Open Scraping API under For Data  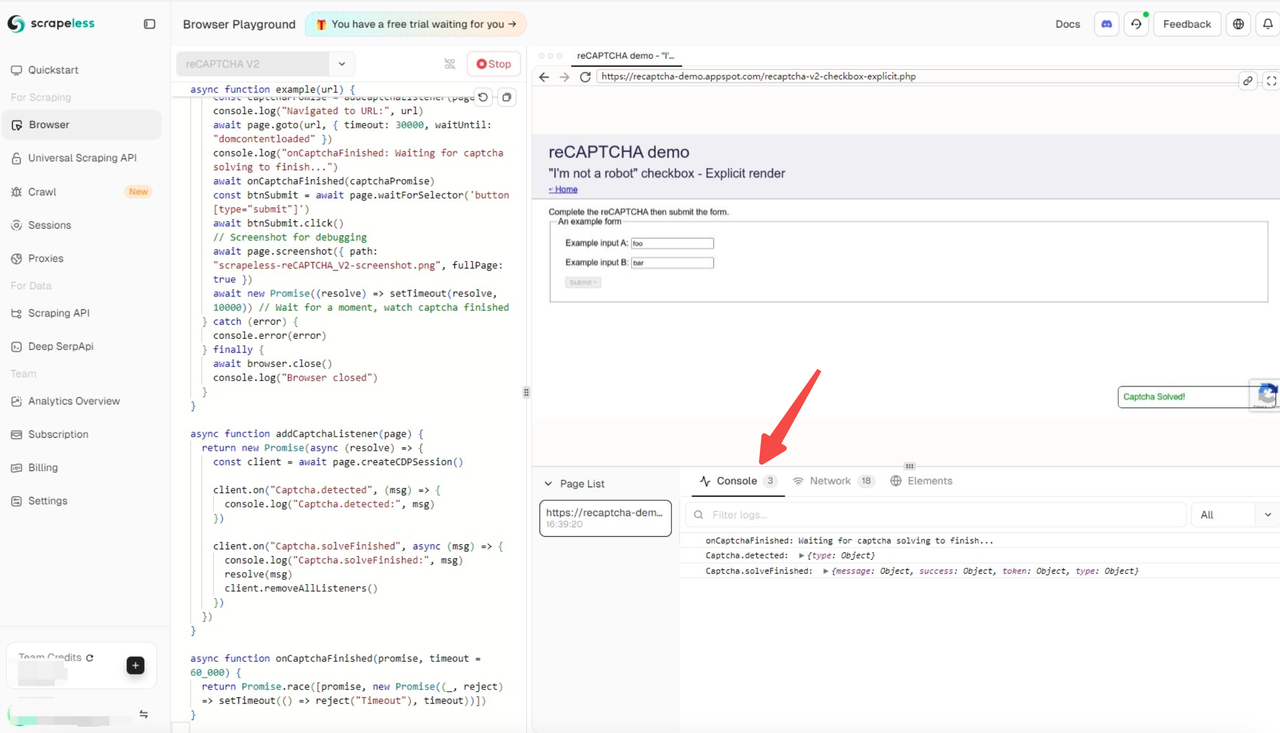59,313
